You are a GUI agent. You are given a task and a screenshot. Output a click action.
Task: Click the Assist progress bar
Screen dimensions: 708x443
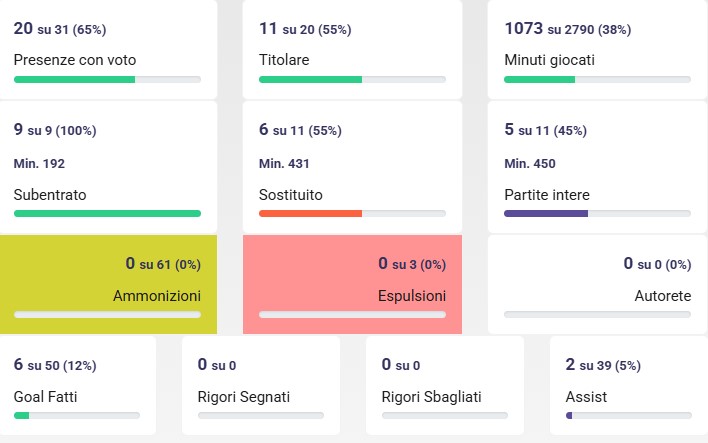pyautogui.click(x=629, y=415)
